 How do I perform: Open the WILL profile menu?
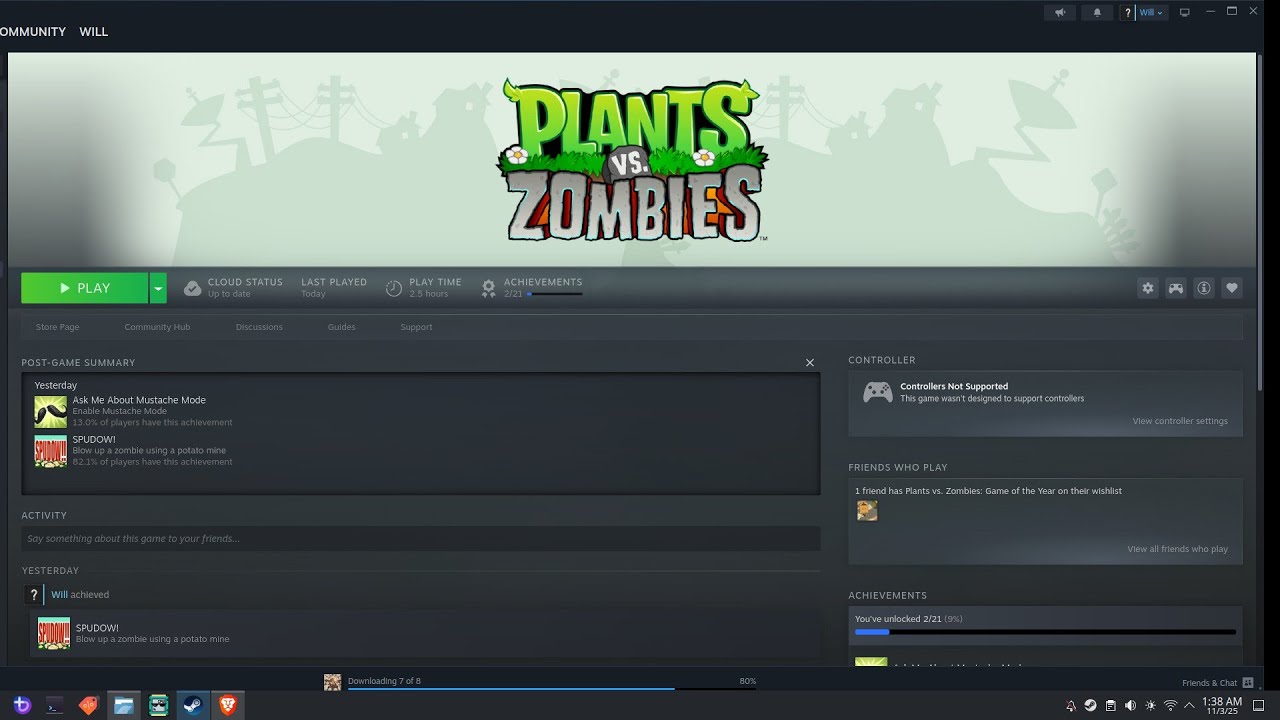coord(94,32)
